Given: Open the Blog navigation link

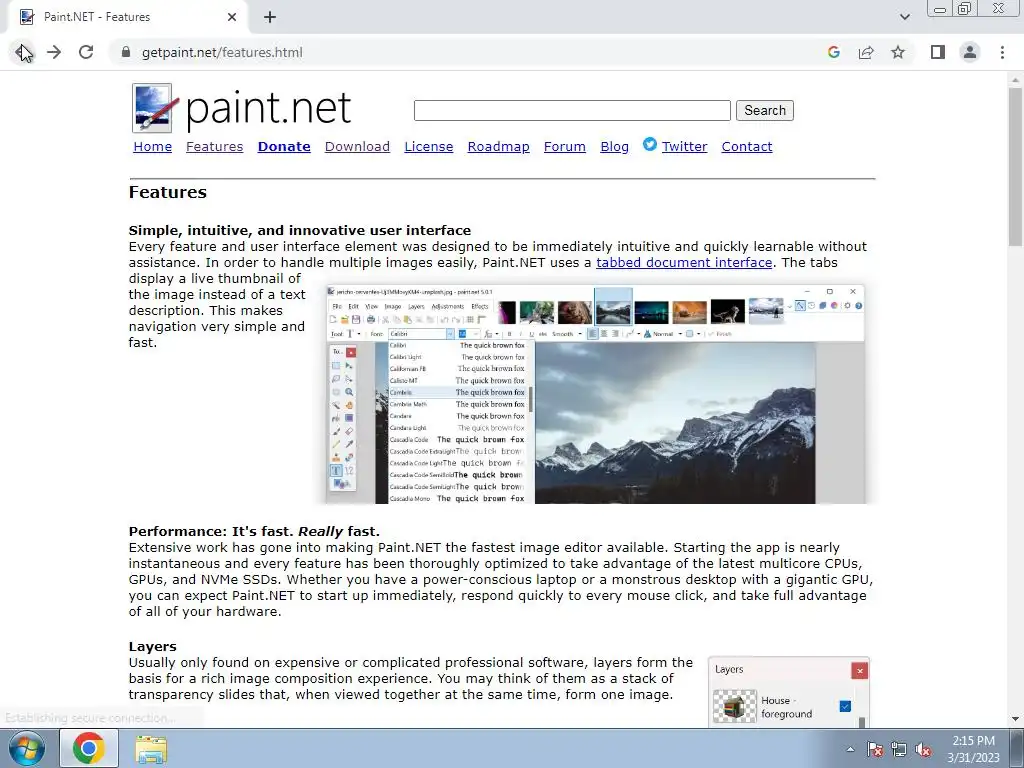Looking at the screenshot, I should click(615, 146).
